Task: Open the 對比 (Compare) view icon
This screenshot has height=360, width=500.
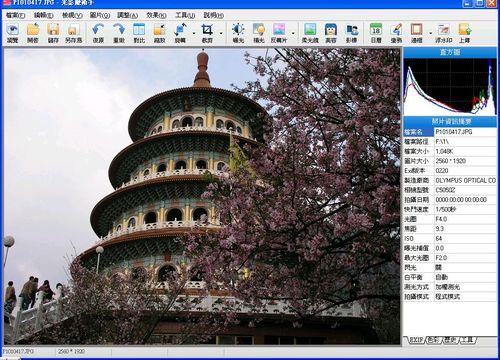Action: 139,33
